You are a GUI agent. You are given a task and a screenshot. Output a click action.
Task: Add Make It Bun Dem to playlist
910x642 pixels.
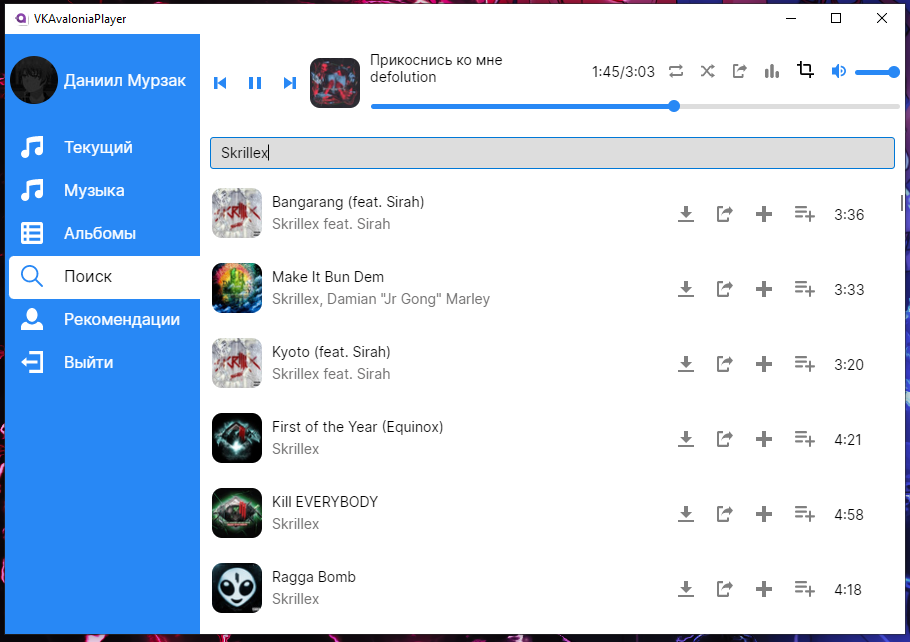pyautogui.click(x=804, y=289)
